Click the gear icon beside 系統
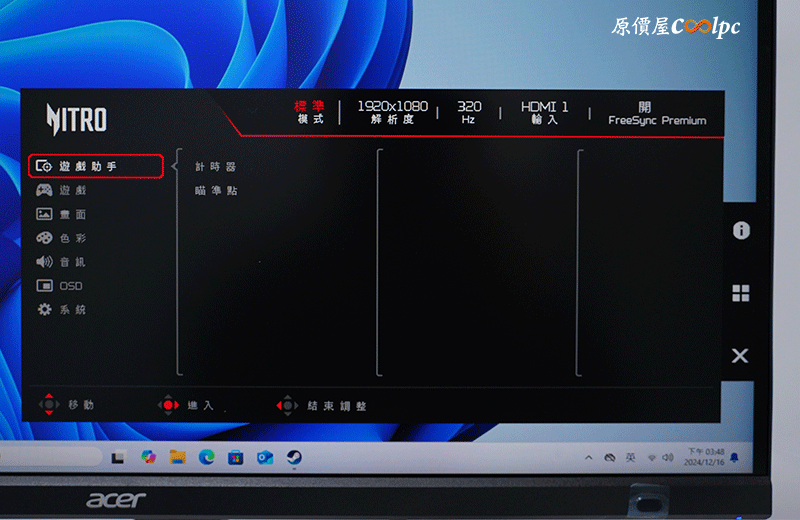800x520 pixels. [x=44, y=310]
